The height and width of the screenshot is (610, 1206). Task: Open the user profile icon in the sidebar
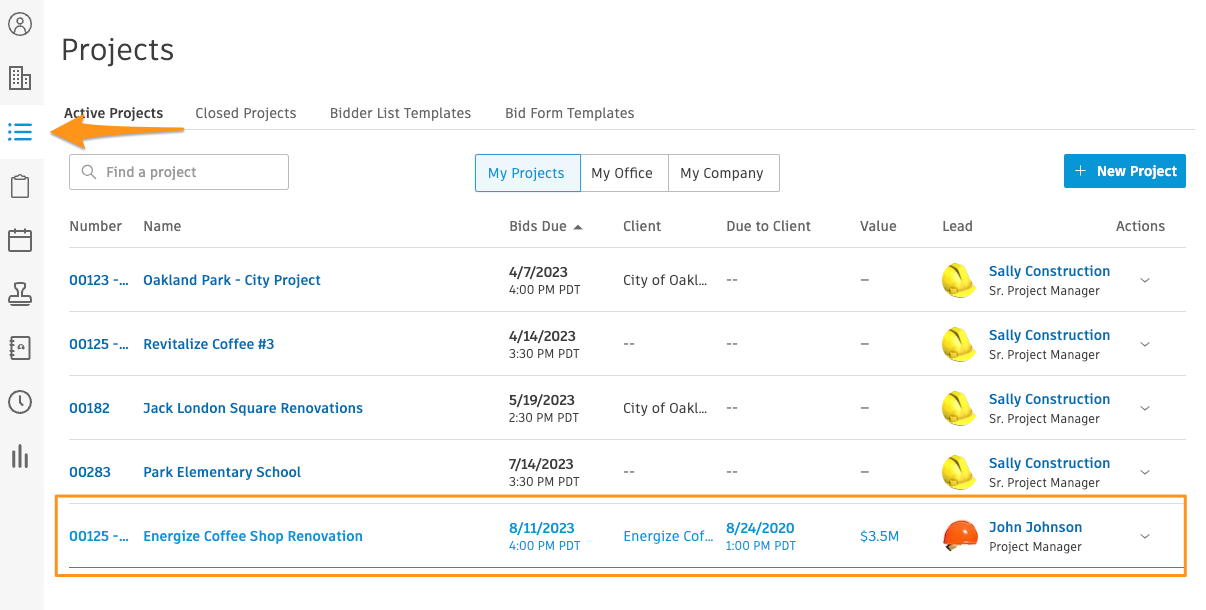pos(21,24)
